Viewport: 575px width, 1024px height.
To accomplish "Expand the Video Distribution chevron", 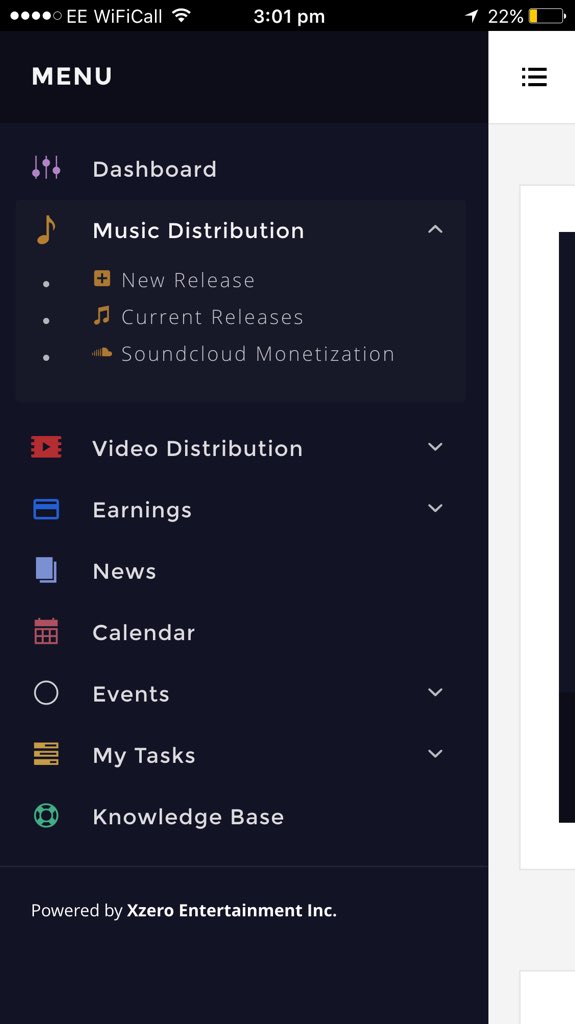I will pos(435,447).
